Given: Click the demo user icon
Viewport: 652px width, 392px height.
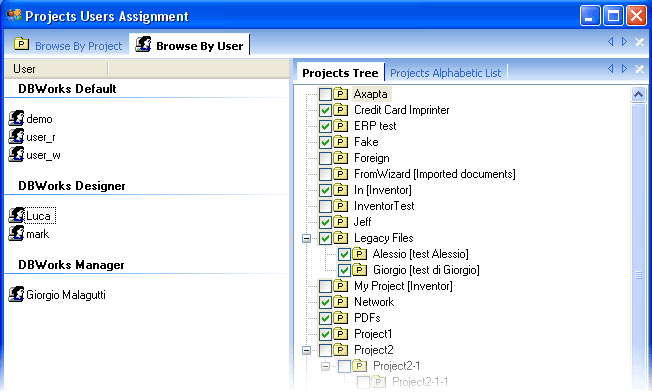Looking at the screenshot, I should [x=17, y=118].
